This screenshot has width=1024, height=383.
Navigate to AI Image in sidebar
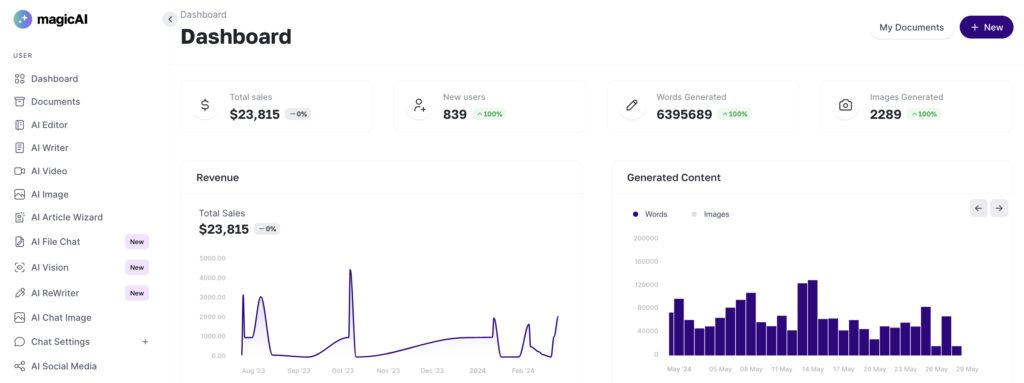click(x=50, y=194)
